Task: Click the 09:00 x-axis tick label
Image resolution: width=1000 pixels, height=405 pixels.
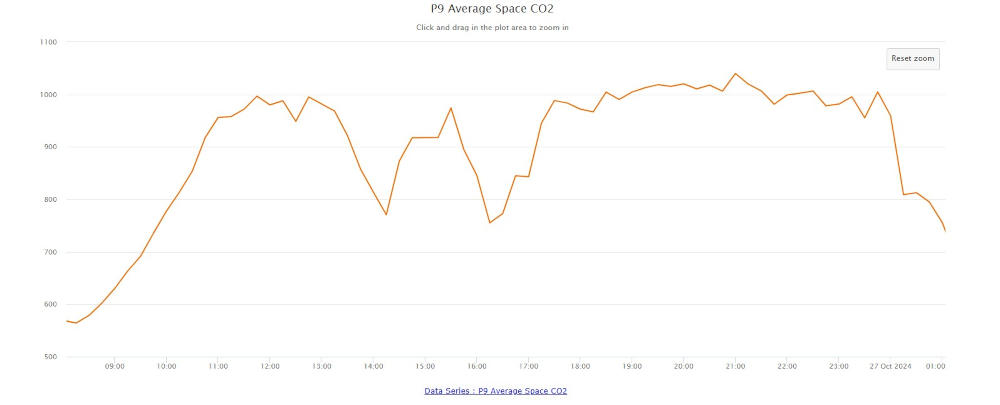Action: pos(115,367)
